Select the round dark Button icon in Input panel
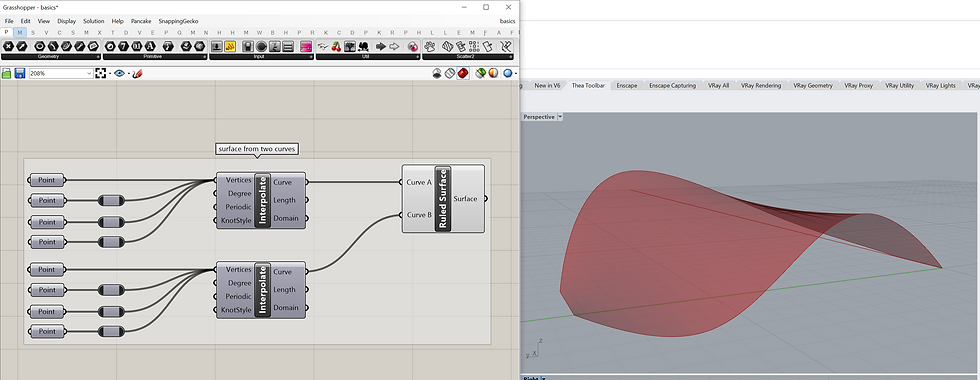 point(261,46)
